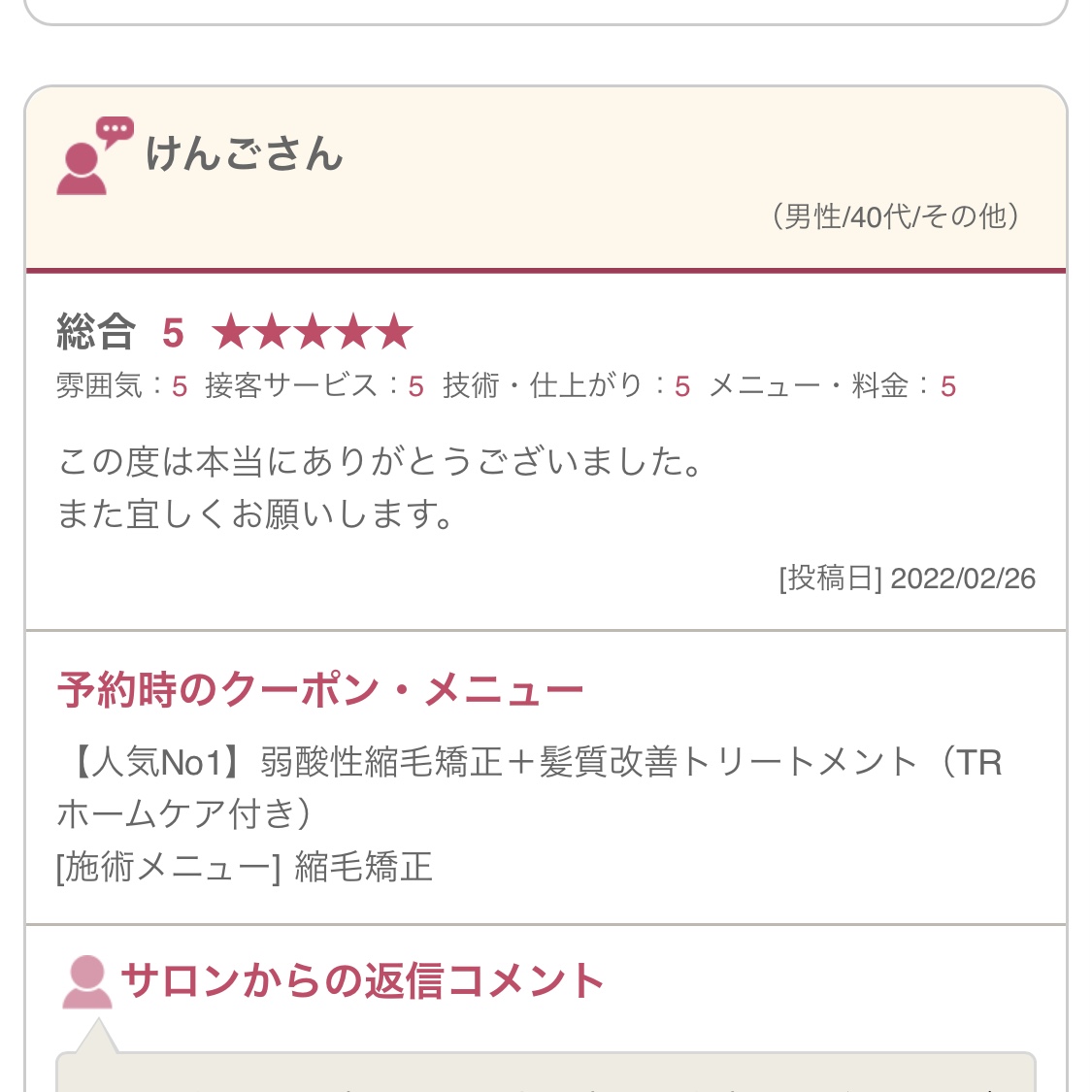Click the third star in the overall rating
This screenshot has height=1092, width=1092.
313,333
